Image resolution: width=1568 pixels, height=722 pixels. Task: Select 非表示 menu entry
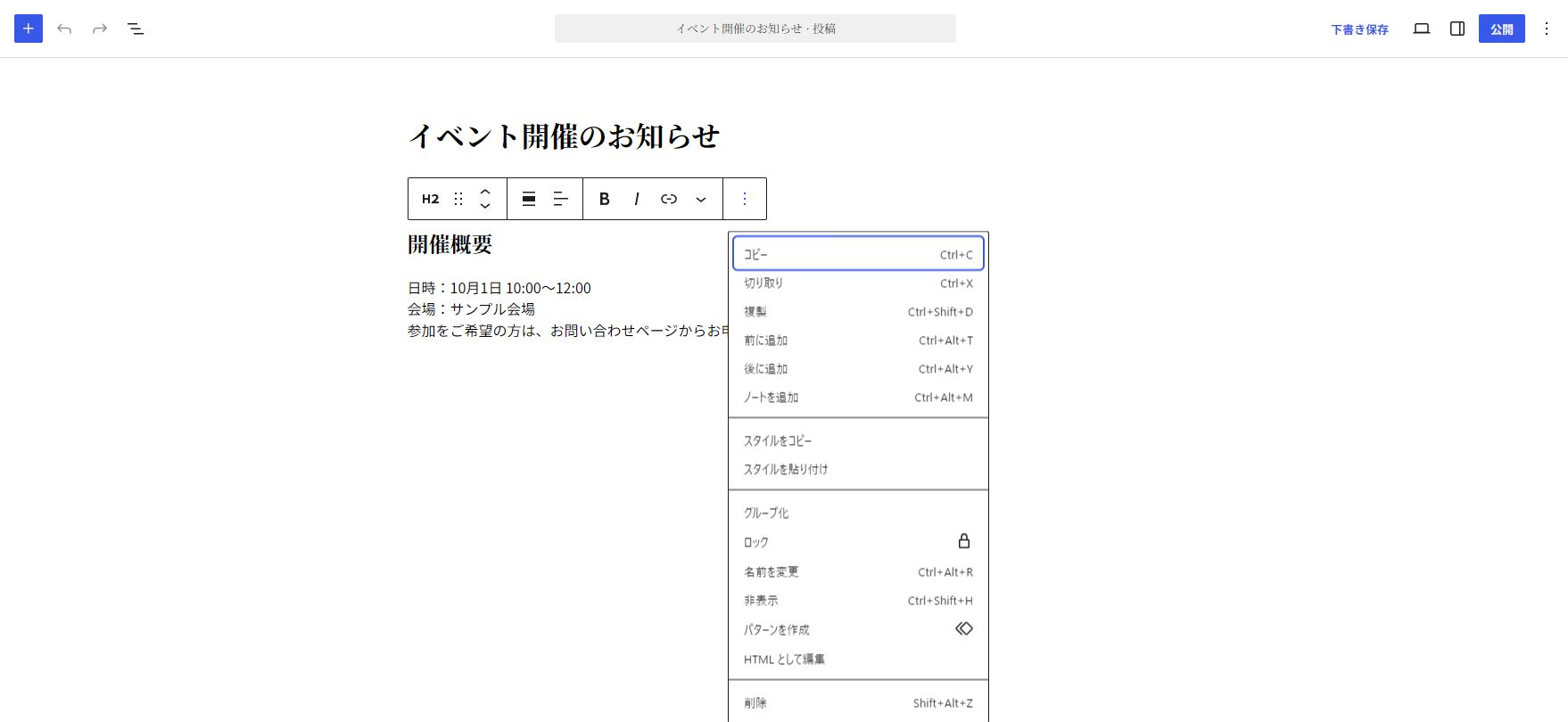pyautogui.click(x=858, y=601)
